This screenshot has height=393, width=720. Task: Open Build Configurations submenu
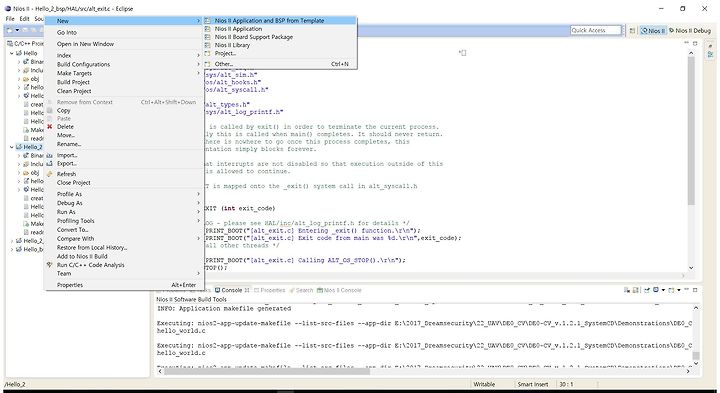(x=124, y=65)
